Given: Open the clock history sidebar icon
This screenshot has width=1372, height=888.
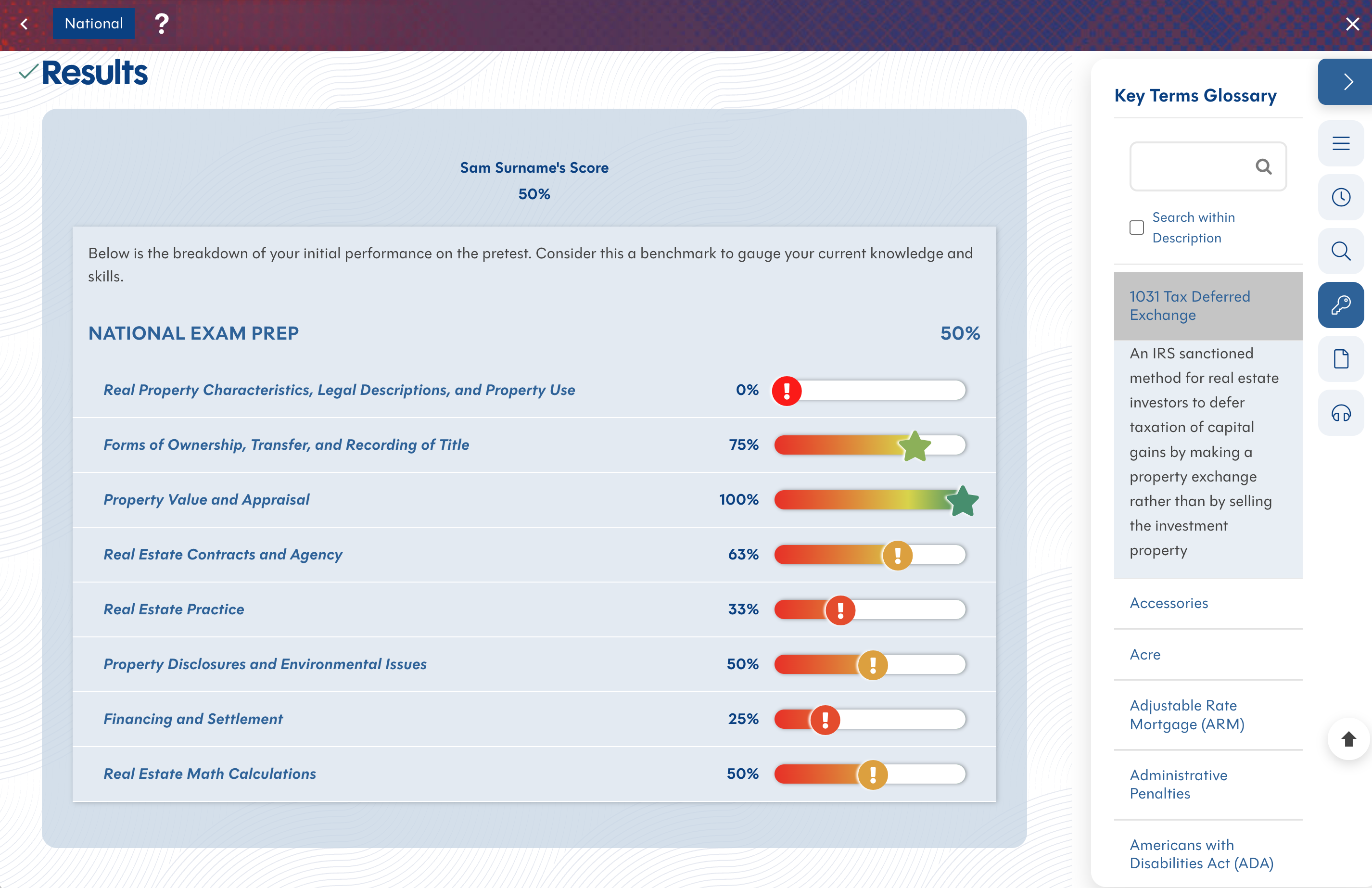Looking at the screenshot, I should click(1341, 197).
